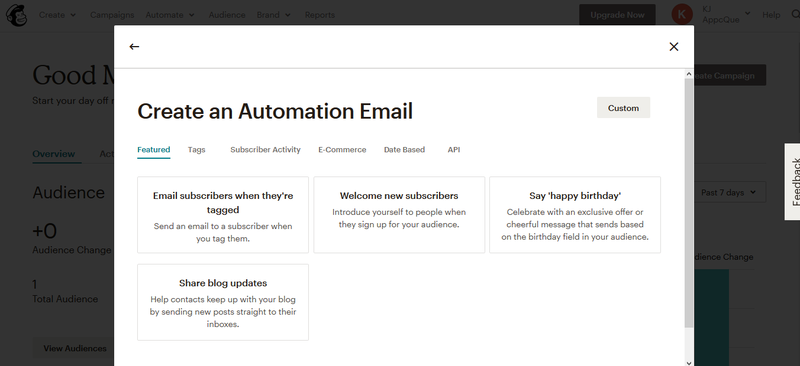Expand the Create menu
This screenshot has height=366, width=800.
point(57,15)
